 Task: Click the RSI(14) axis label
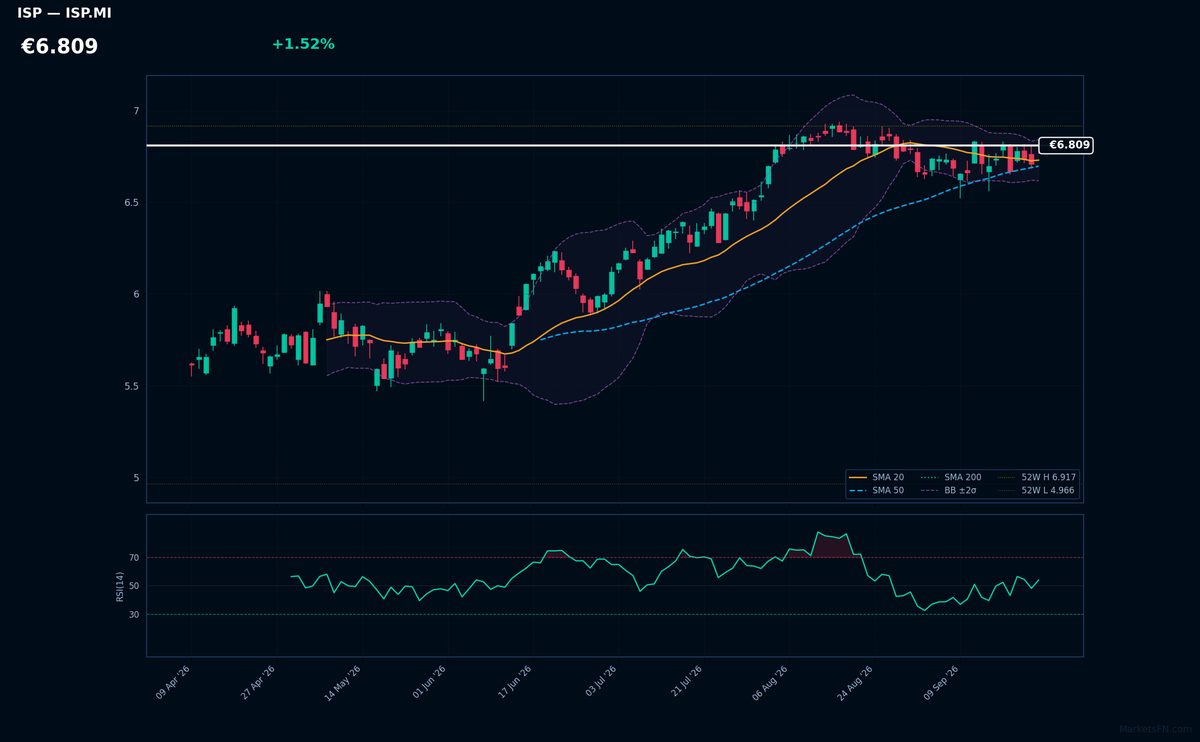coord(120,586)
